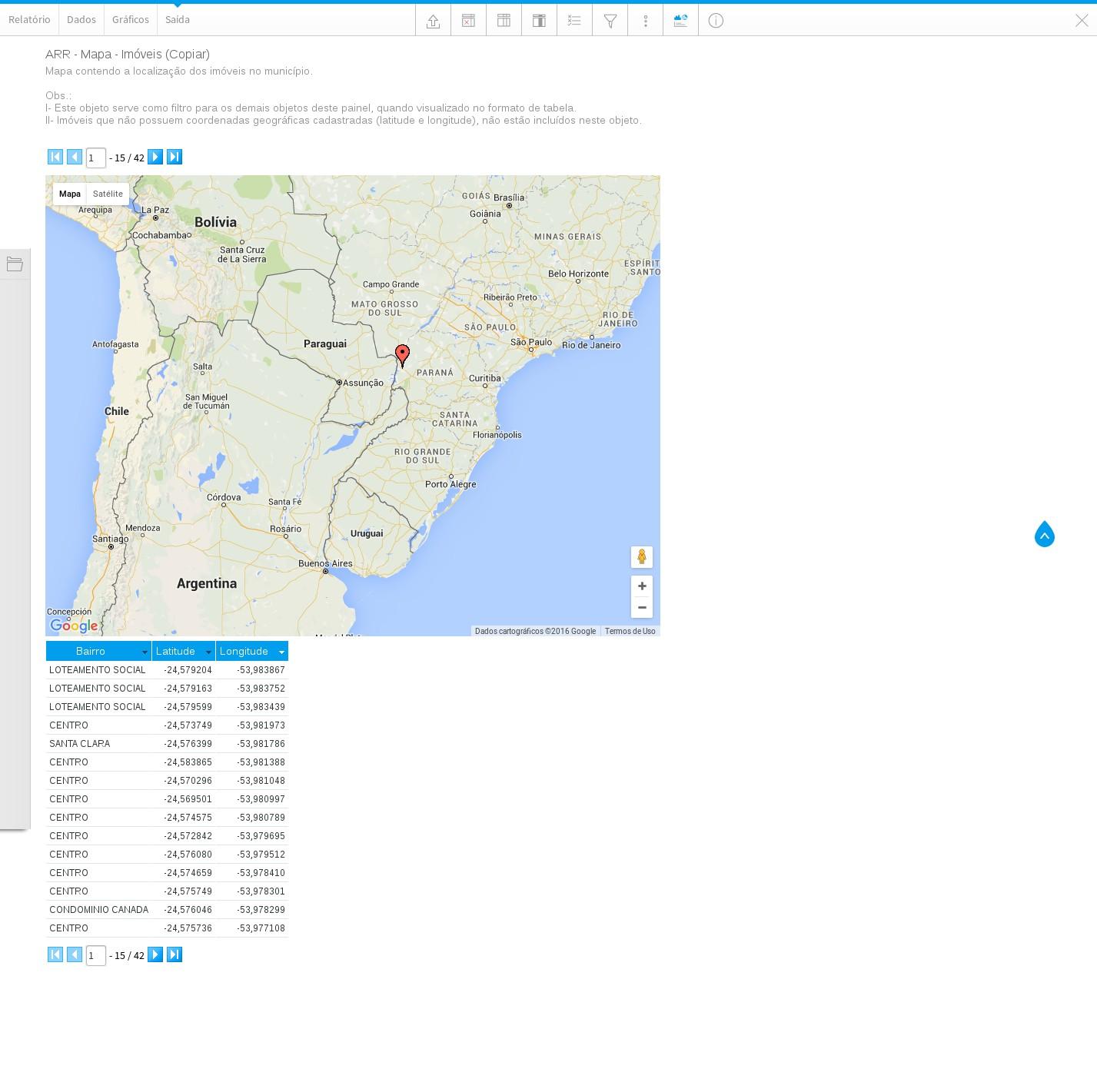
Task: Click latitude value -24,574659
Action: coord(188,873)
